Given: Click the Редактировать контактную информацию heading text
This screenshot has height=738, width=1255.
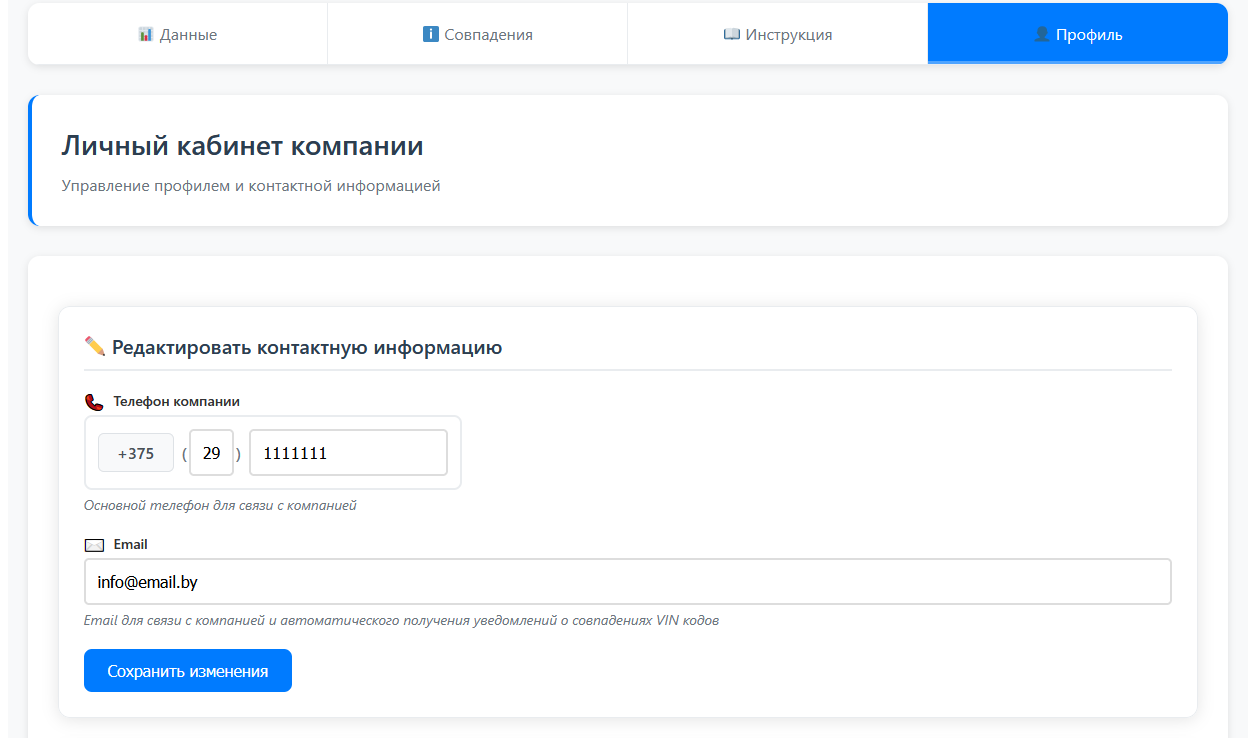Looking at the screenshot, I should (307, 348).
